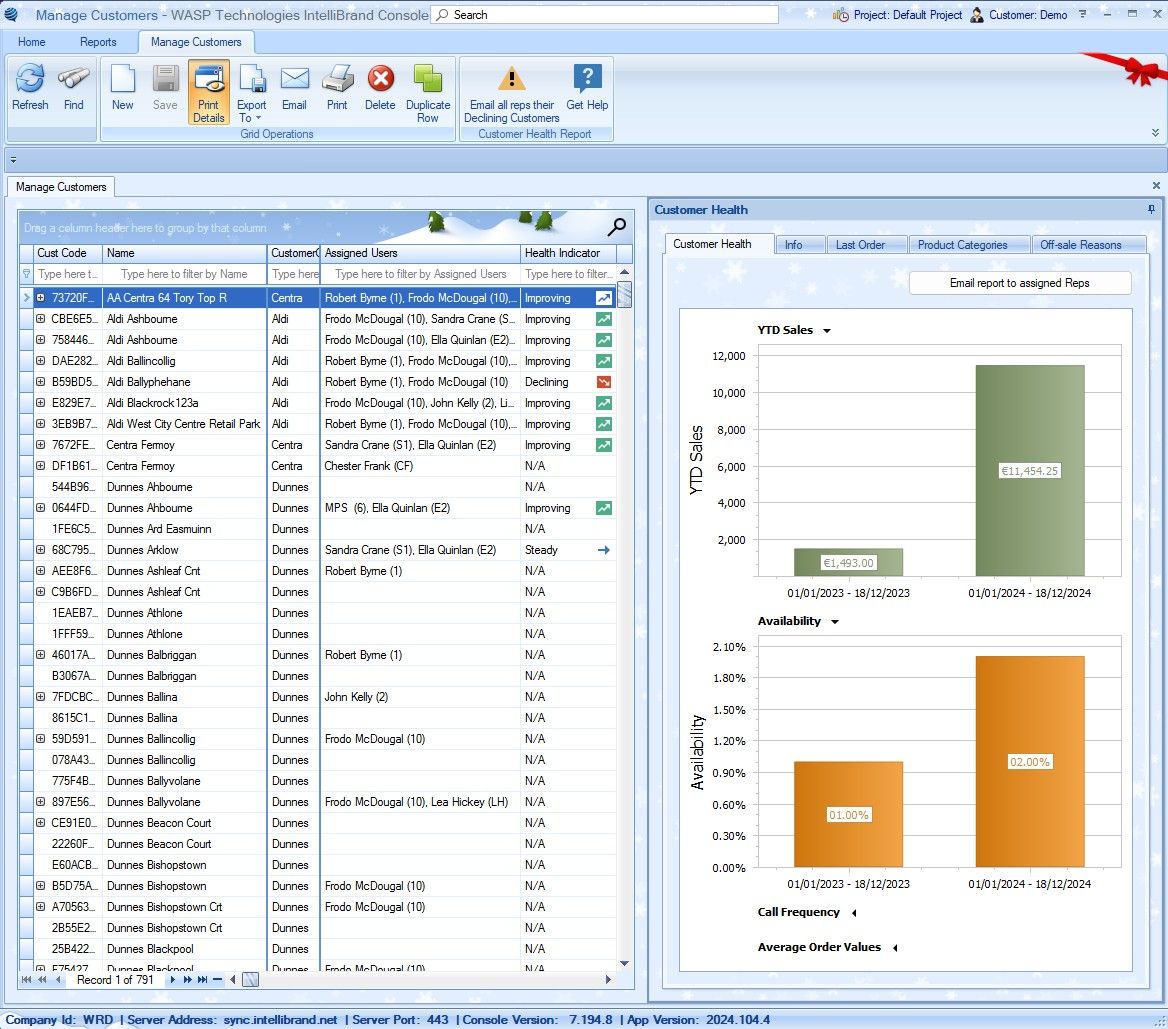Open the YTD Sales chart dropdown

[826, 331]
